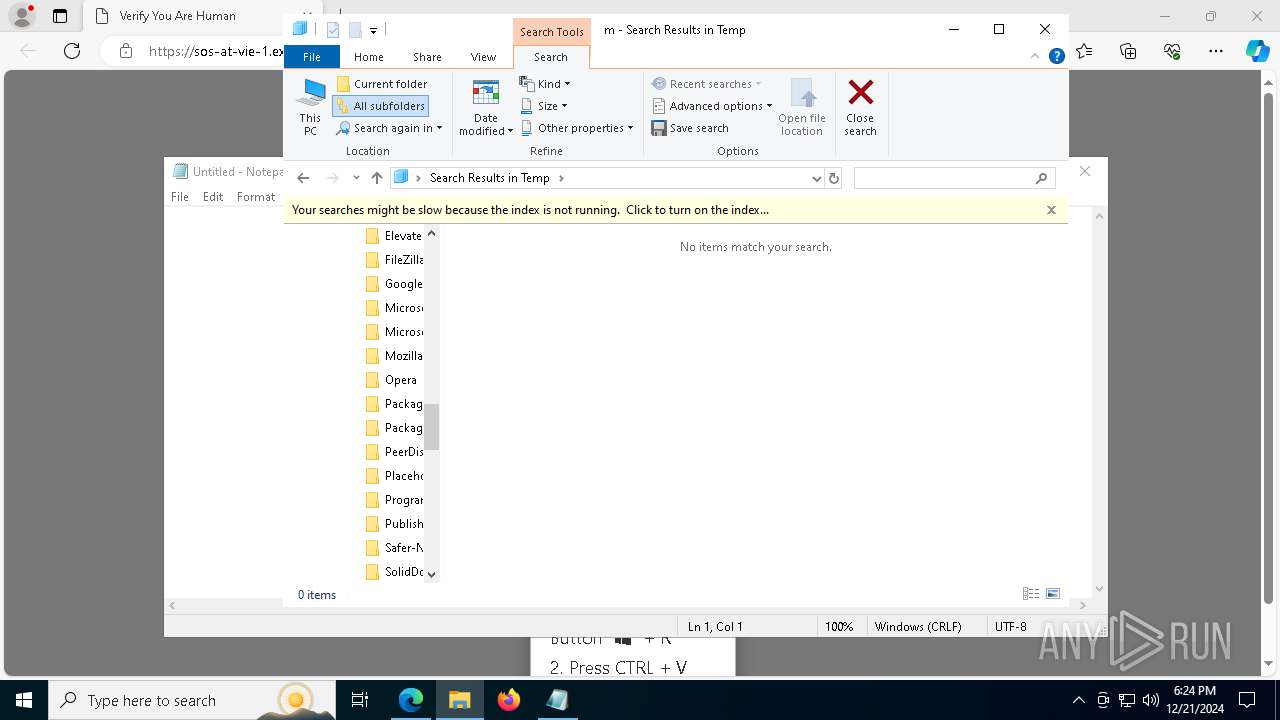Select the Google folder
The width and height of the screenshot is (1280, 720).
[394, 284]
